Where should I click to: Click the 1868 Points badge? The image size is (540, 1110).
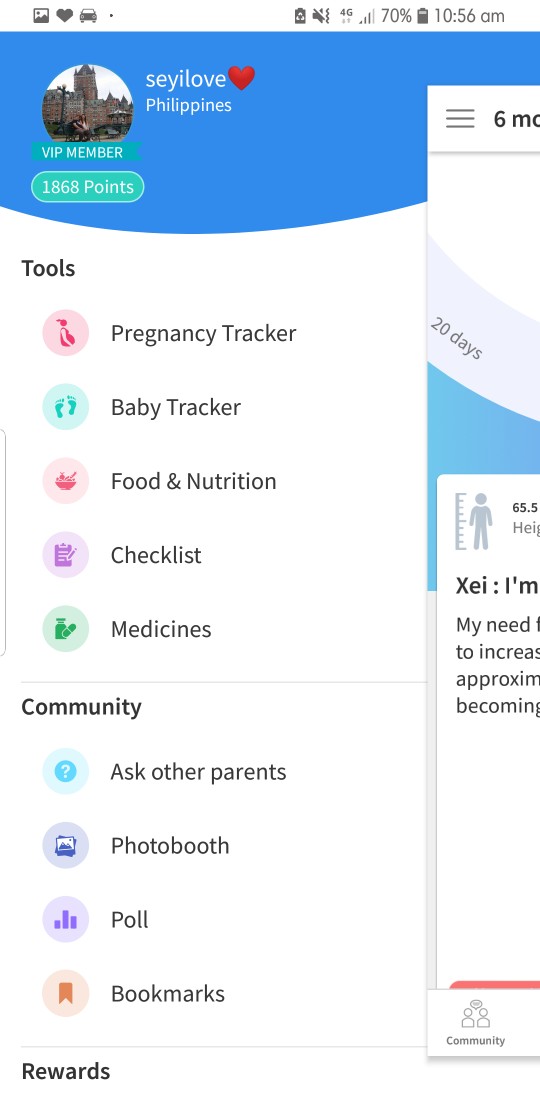(88, 187)
